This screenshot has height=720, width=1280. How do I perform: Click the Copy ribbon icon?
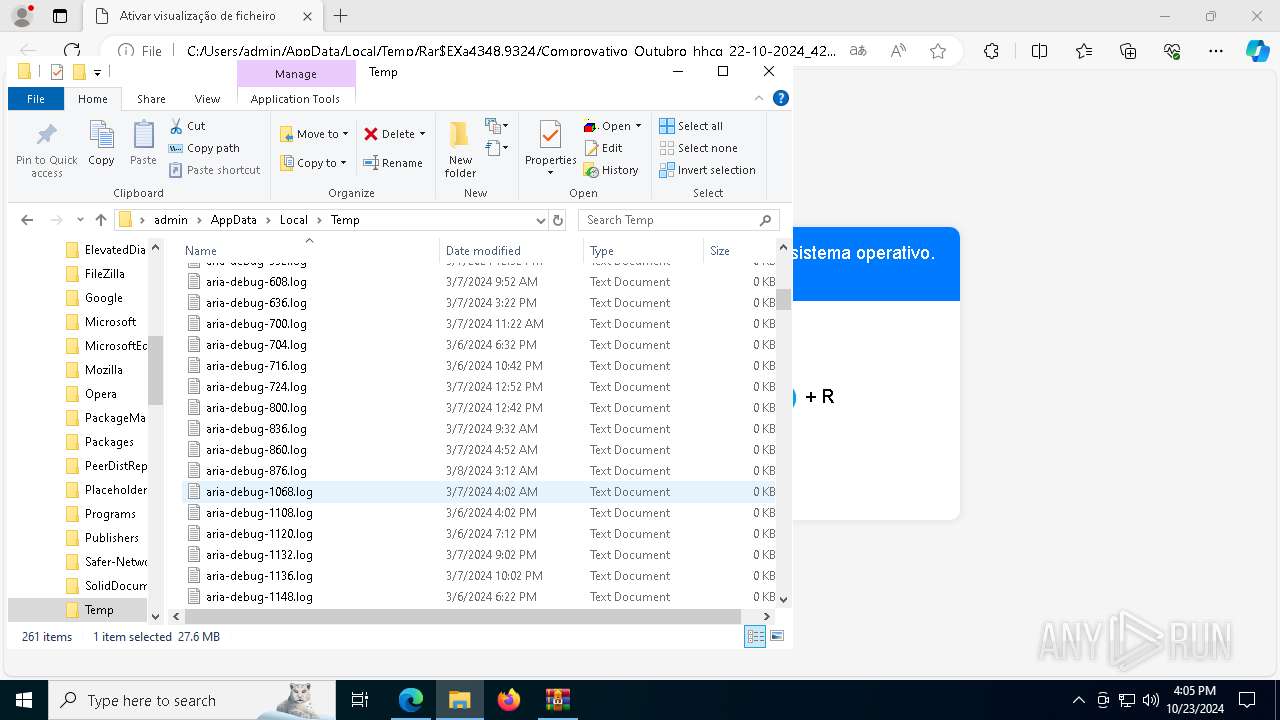pos(101,143)
